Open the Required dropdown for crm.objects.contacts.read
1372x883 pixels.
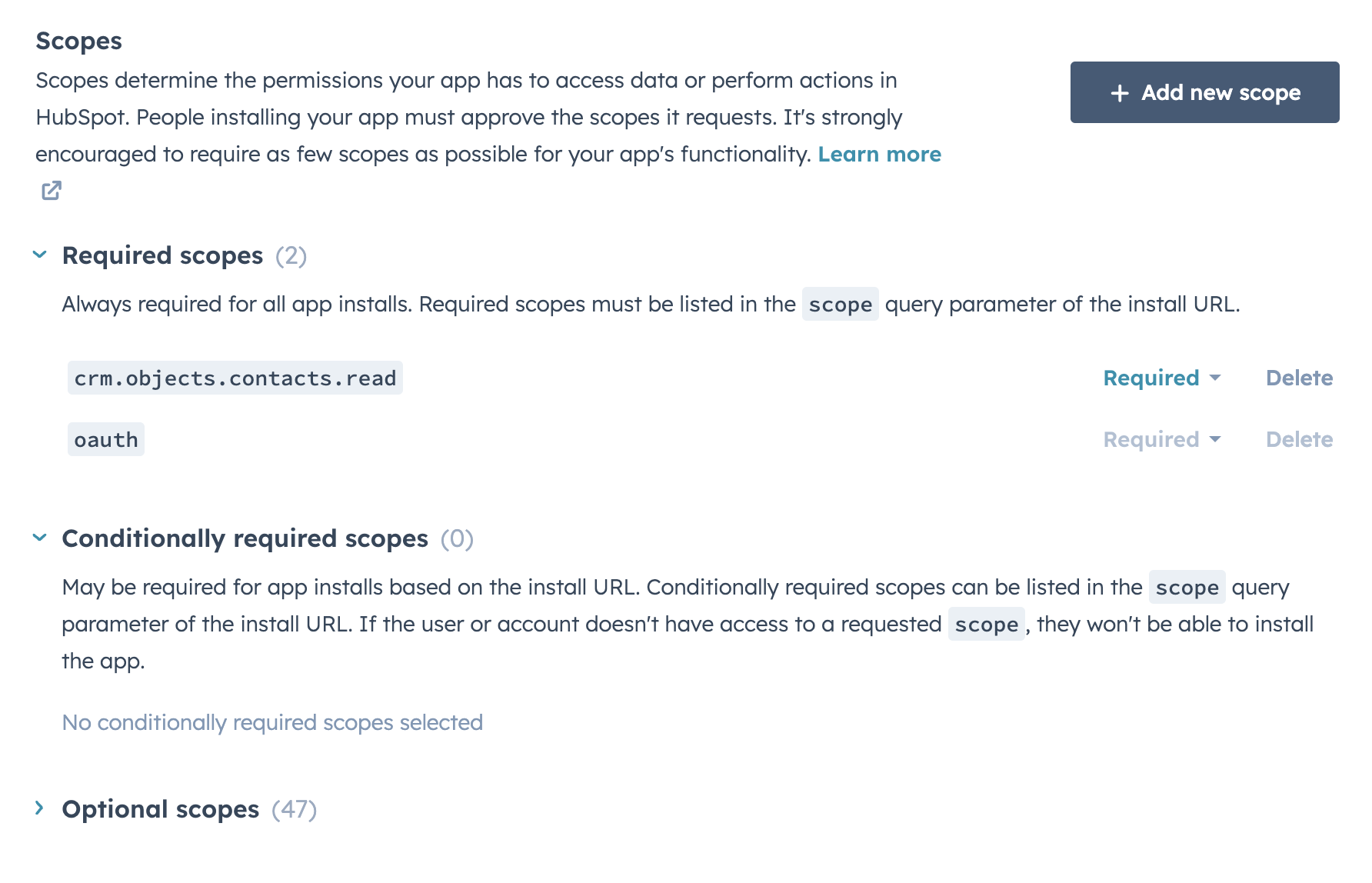pos(1161,378)
